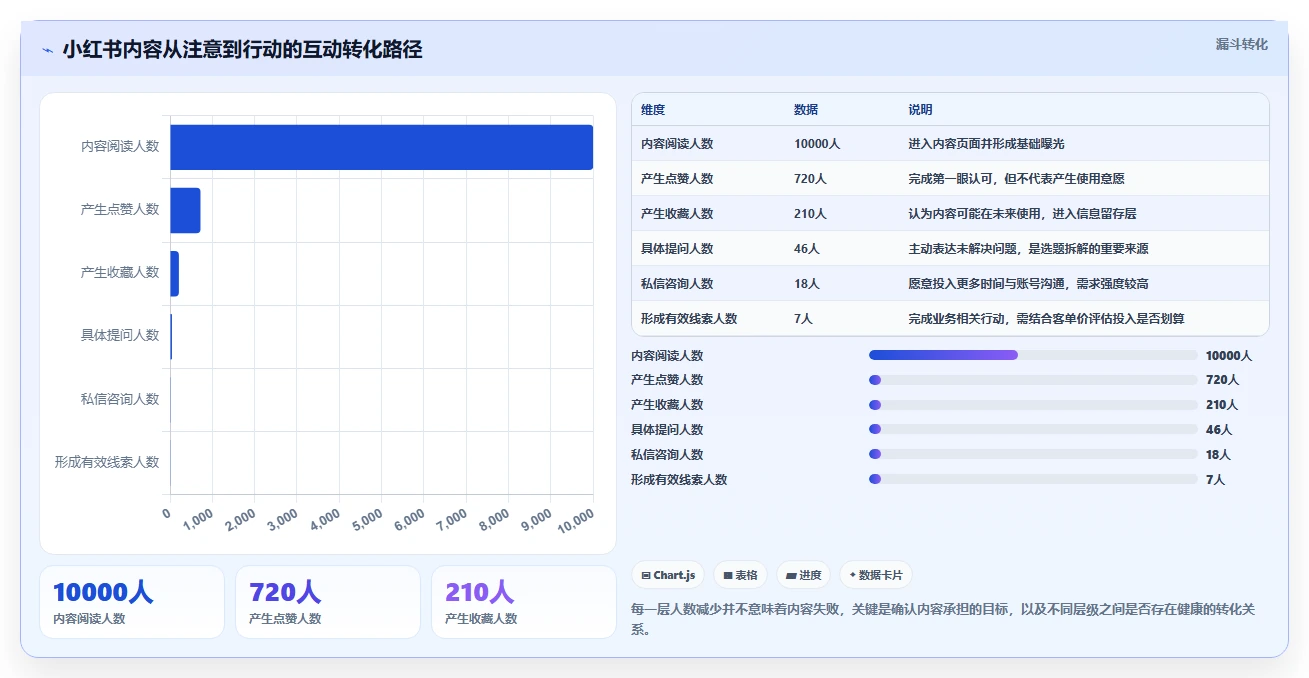Click the 产生点赞人数 progress bar

coord(1033,380)
